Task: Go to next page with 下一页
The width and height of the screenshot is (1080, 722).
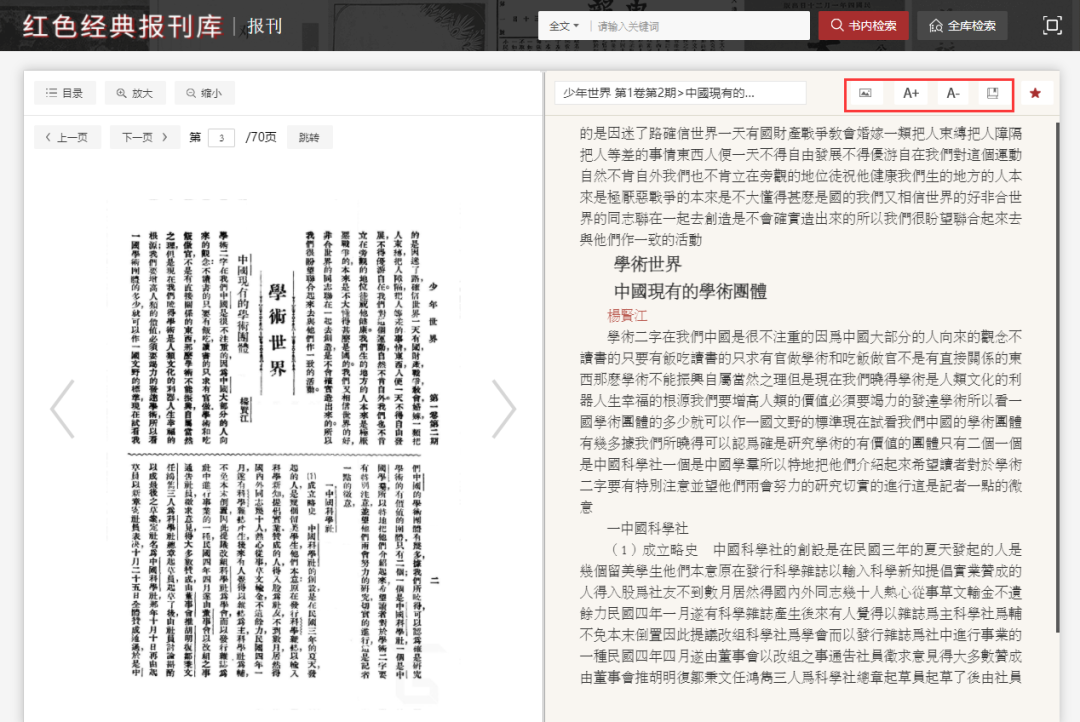Action: [x=145, y=137]
